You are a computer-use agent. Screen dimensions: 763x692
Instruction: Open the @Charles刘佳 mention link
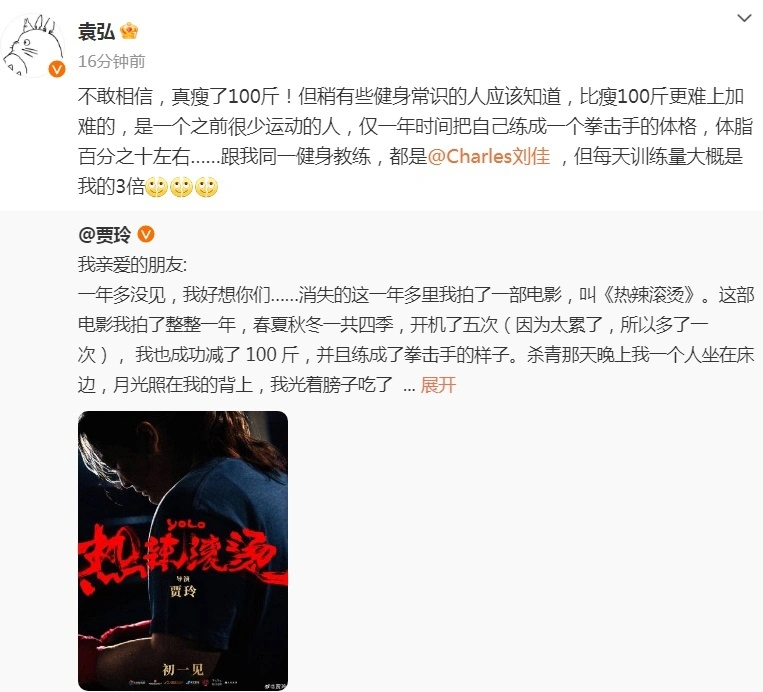click(489, 156)
